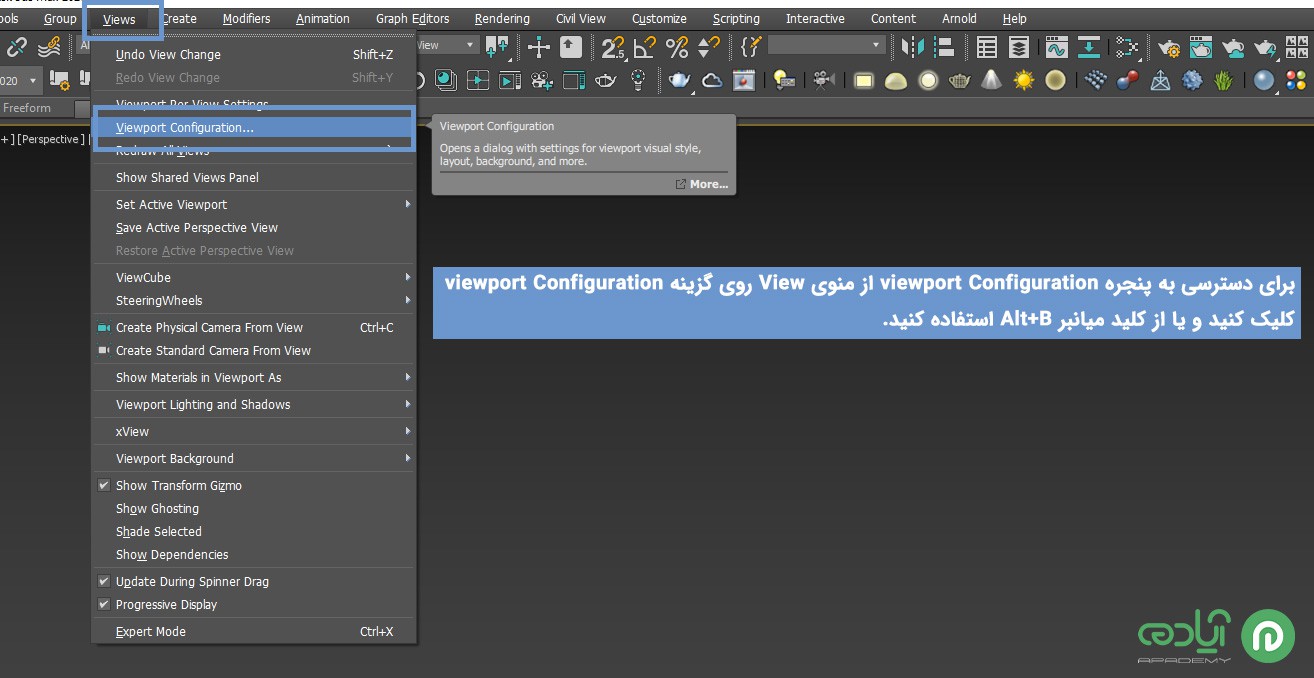
Task: Toggle the Percent Snap icon
Action: [677, 46]
